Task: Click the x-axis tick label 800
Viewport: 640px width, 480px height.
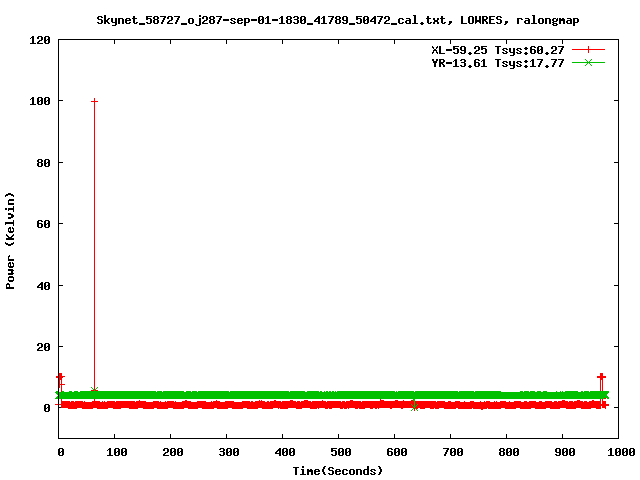Action: (x=509, y=452)
